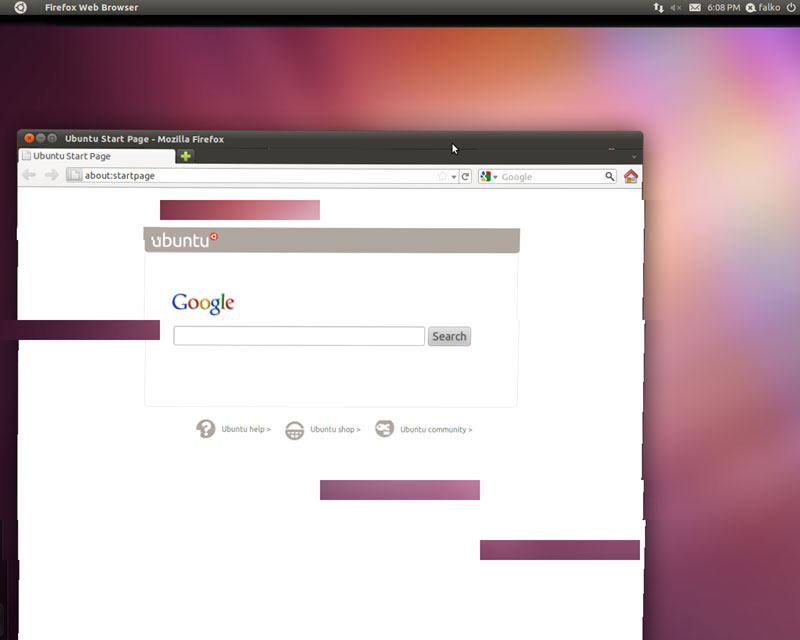
Task: Show the calendar from 6:08 PM clock
Action: (723, 8)
